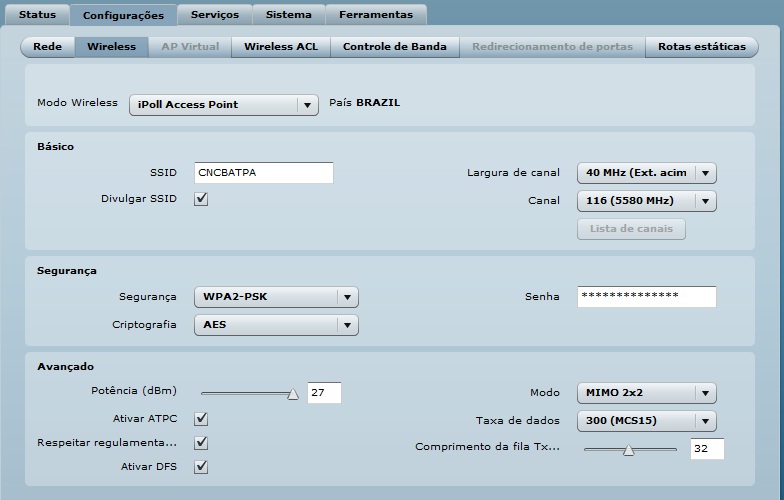Viewport: 784px width, 500px height.
Task: Switch to the Sistema tab
Action: coord(288,14)
